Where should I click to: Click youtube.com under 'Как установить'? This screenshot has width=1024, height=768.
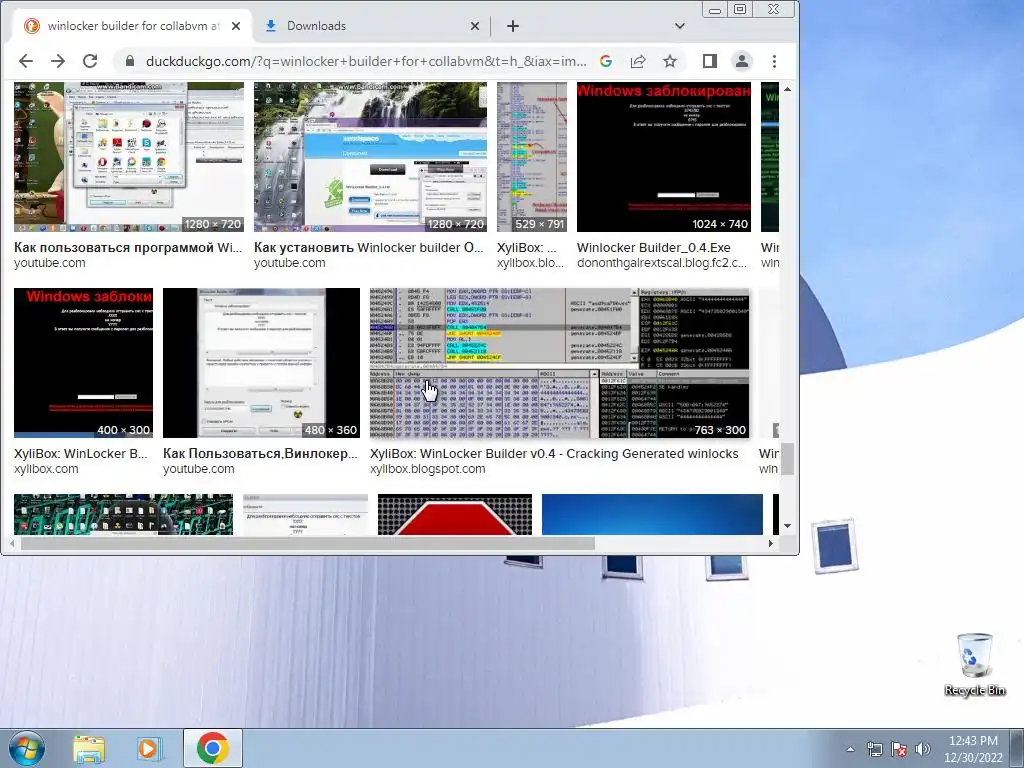click(x=289, y=263)
